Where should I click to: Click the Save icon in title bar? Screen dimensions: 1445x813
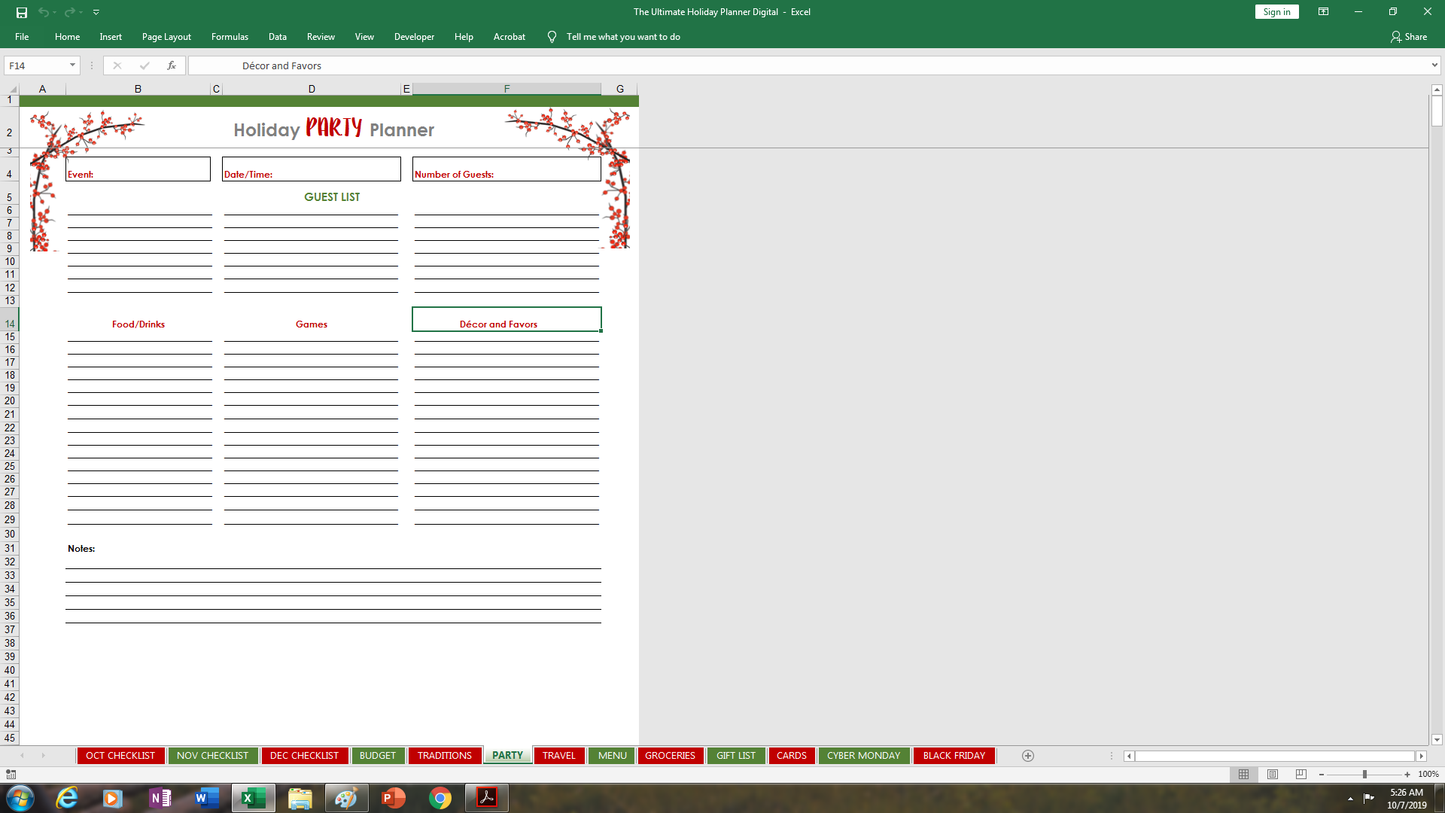click(x=21, y=12)
